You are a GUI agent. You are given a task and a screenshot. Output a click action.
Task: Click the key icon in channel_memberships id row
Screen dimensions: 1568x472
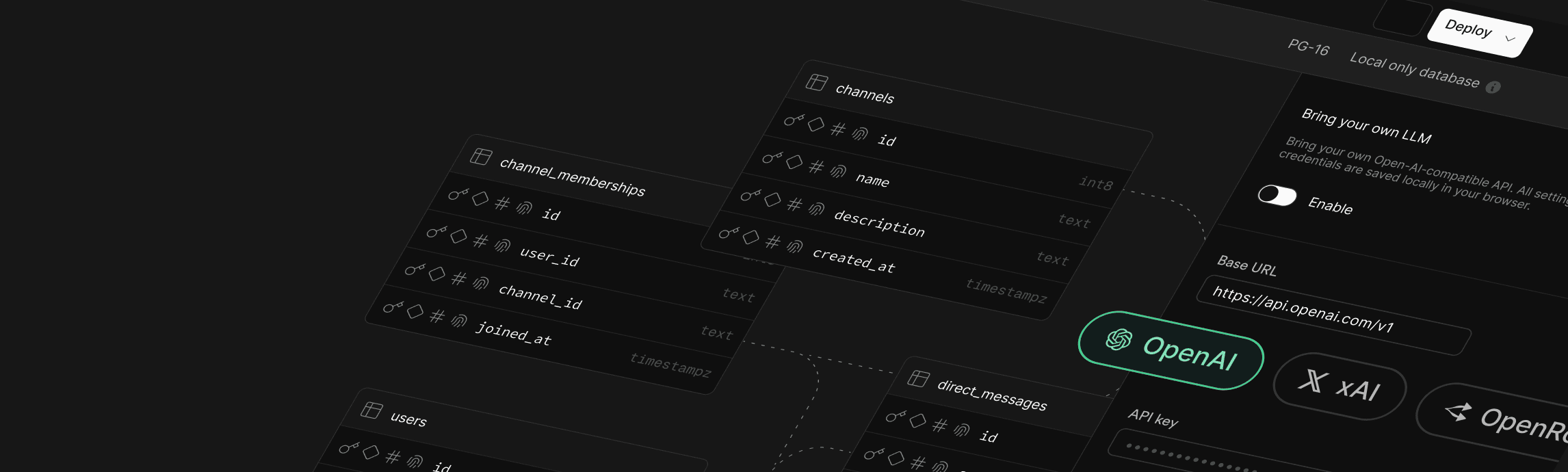point(458,195)
